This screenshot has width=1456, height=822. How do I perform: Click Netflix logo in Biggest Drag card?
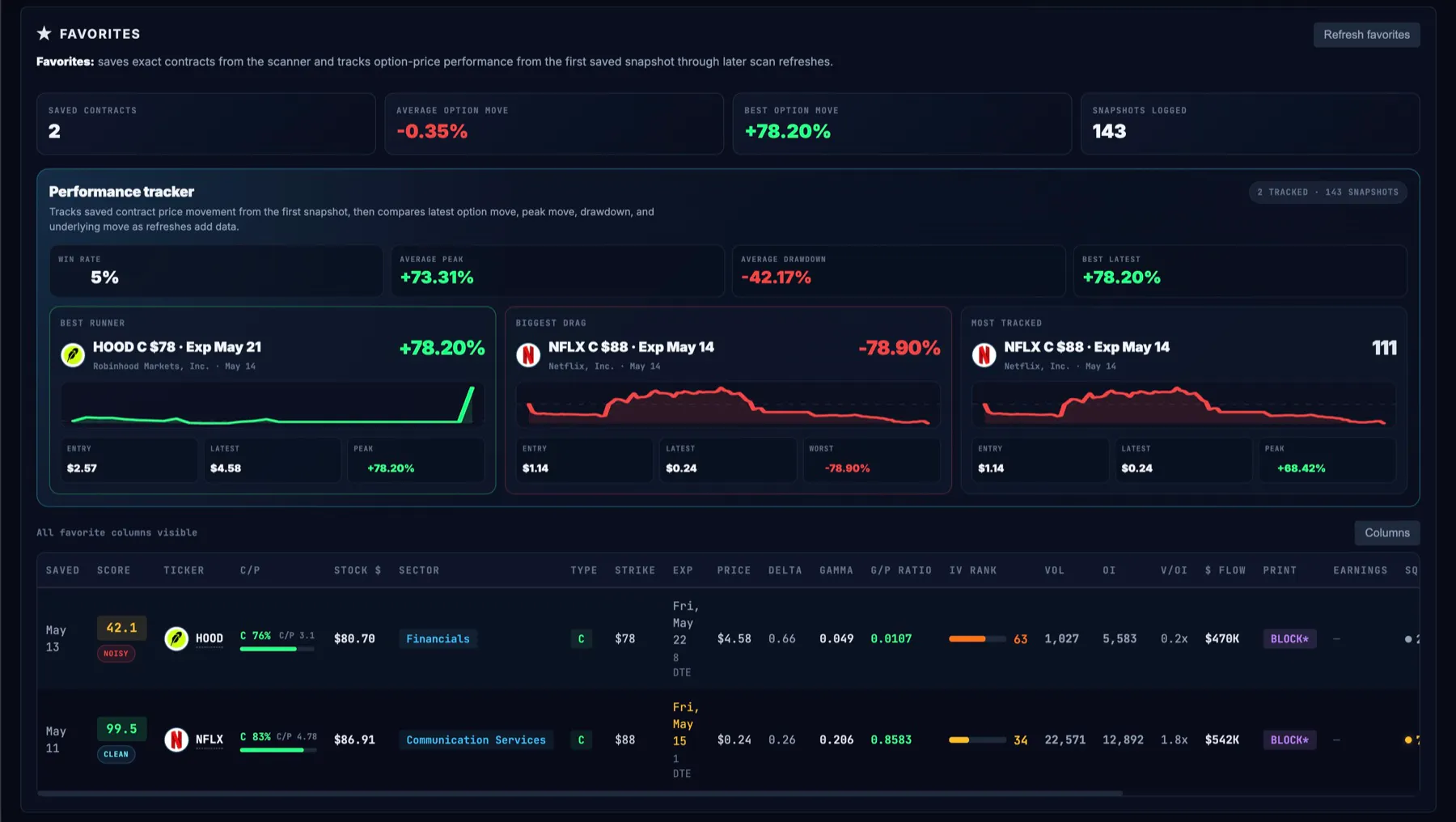528,354
